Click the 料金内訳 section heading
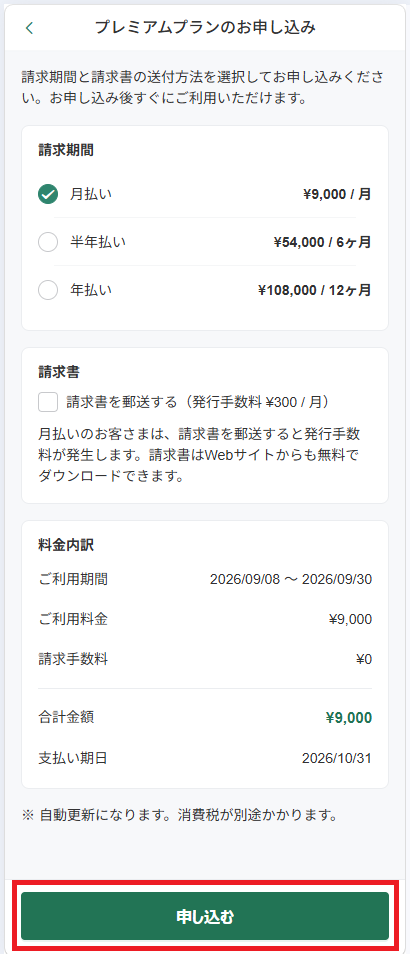This screenshot has width=410, height=954. pos(66,545)
